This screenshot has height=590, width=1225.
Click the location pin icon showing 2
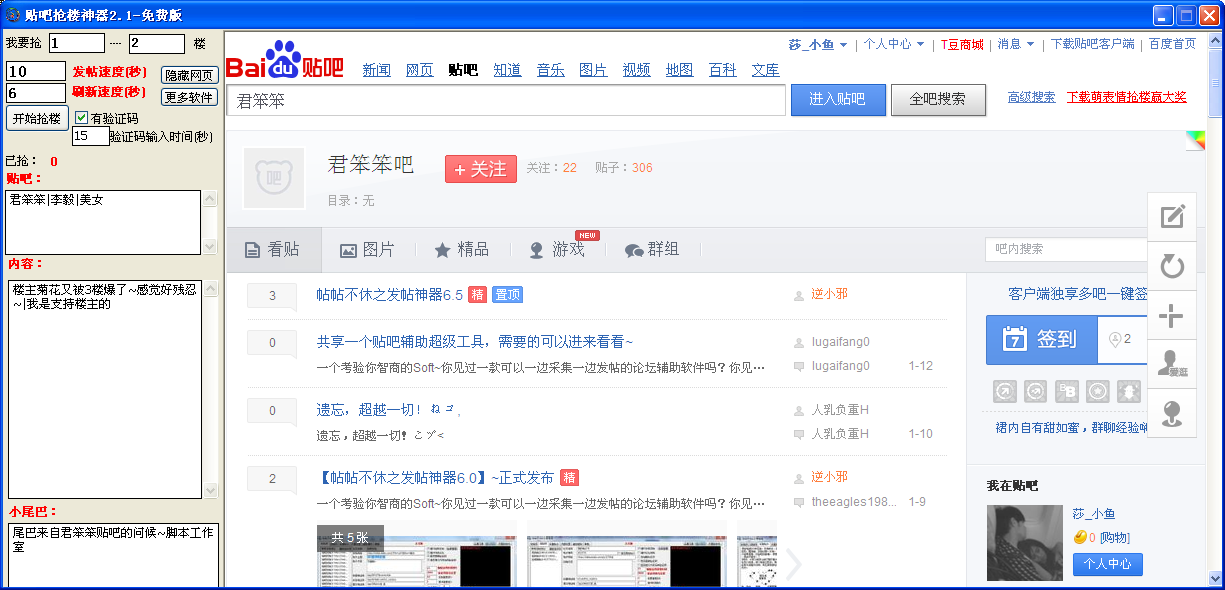[1115, 340]
